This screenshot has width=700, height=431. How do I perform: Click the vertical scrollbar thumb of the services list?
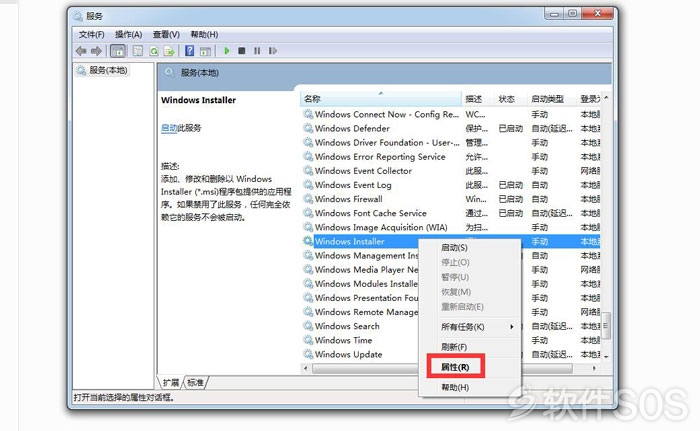(606, 326)
